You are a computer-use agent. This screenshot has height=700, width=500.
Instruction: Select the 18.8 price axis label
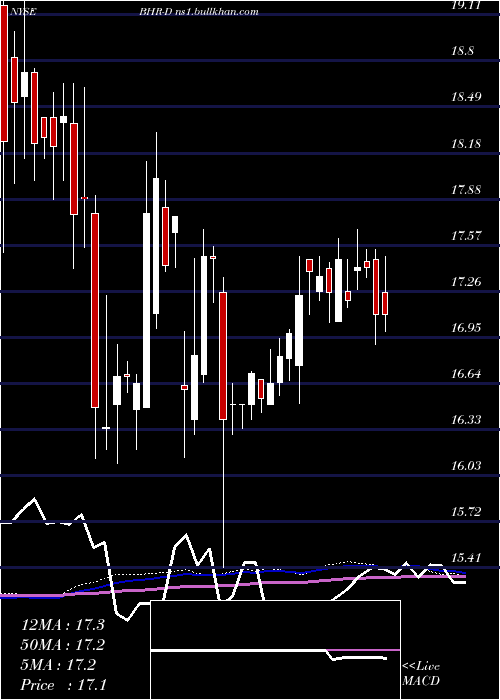[x=463, y=51]
